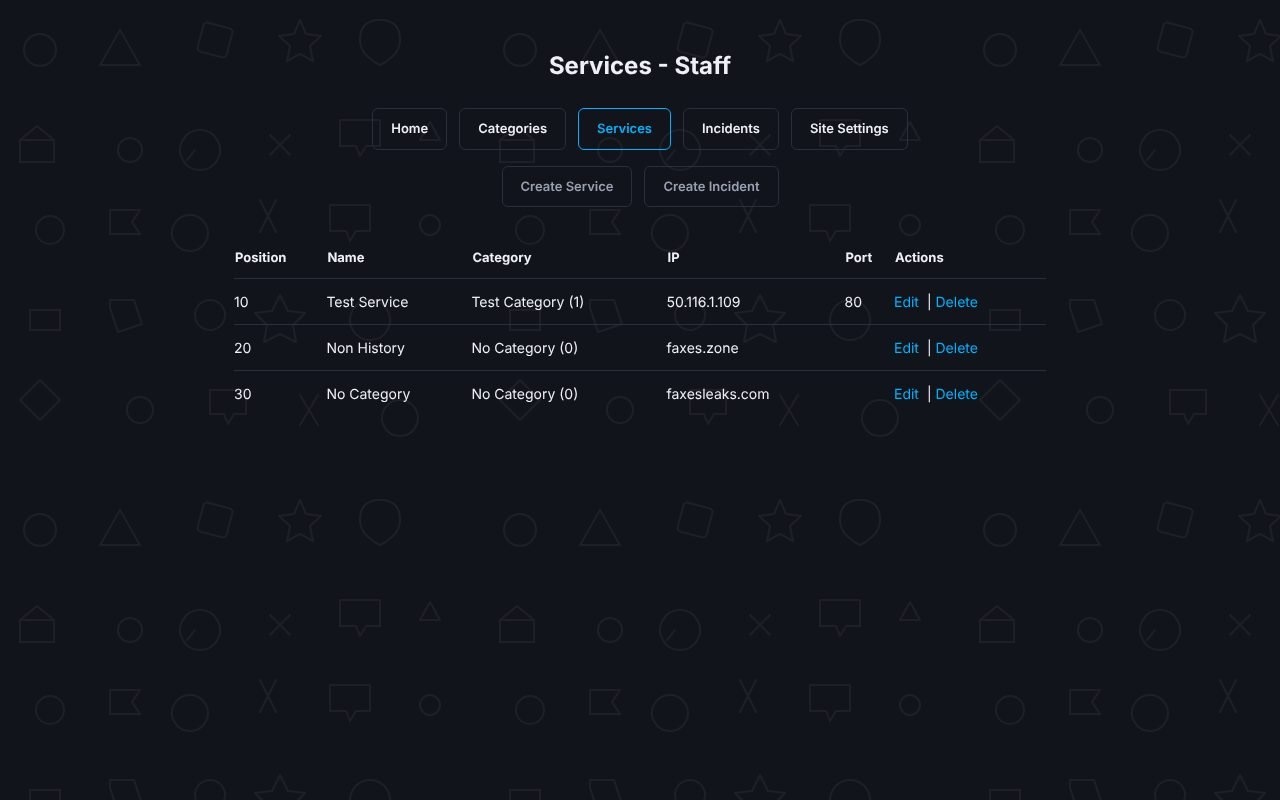
Task: Edit the Test Service row
Action: pos(906,302)
